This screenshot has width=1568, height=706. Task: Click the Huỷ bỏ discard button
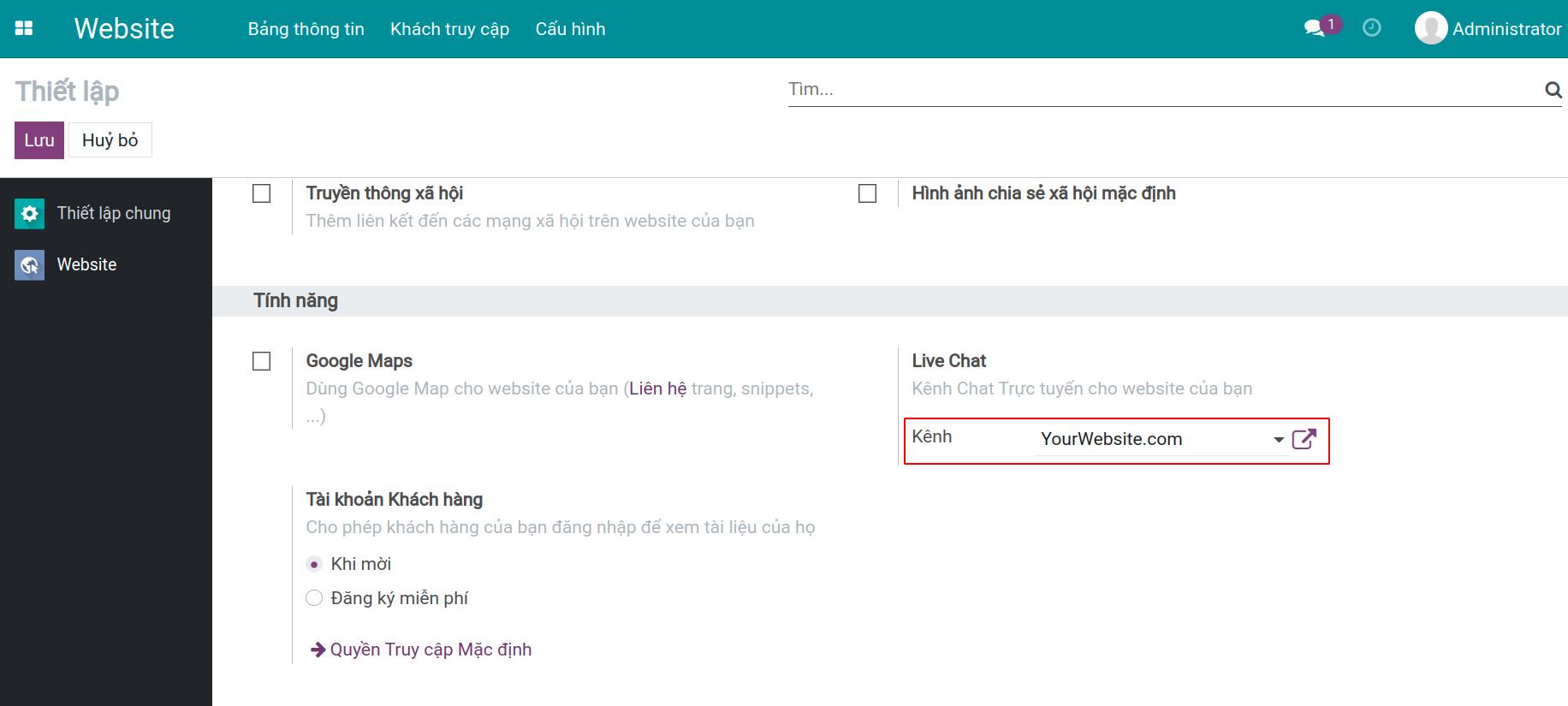[x=110, y=140]
